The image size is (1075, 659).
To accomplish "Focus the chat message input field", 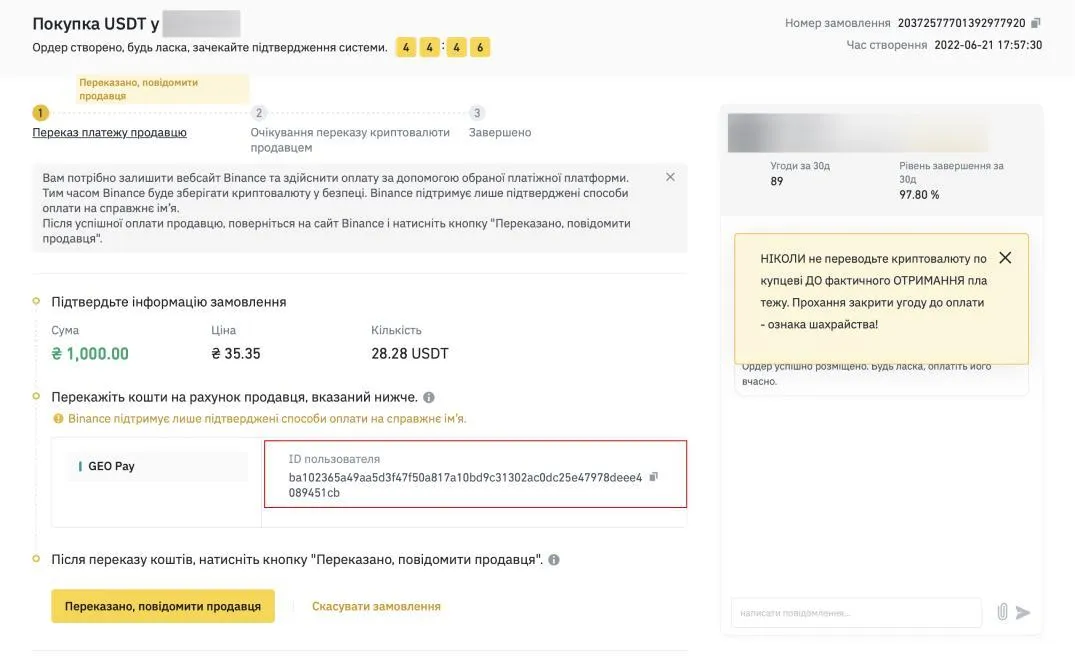I will [856, 612].
